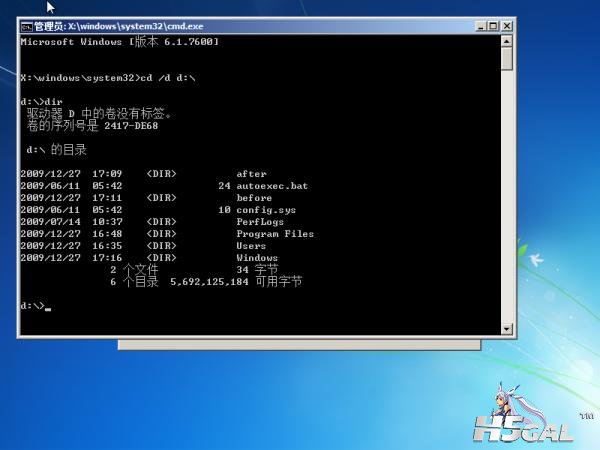This screenshot has height=450, width=600.
Task: Maximize the command prompt window
Action: click(x=494, y=26)
